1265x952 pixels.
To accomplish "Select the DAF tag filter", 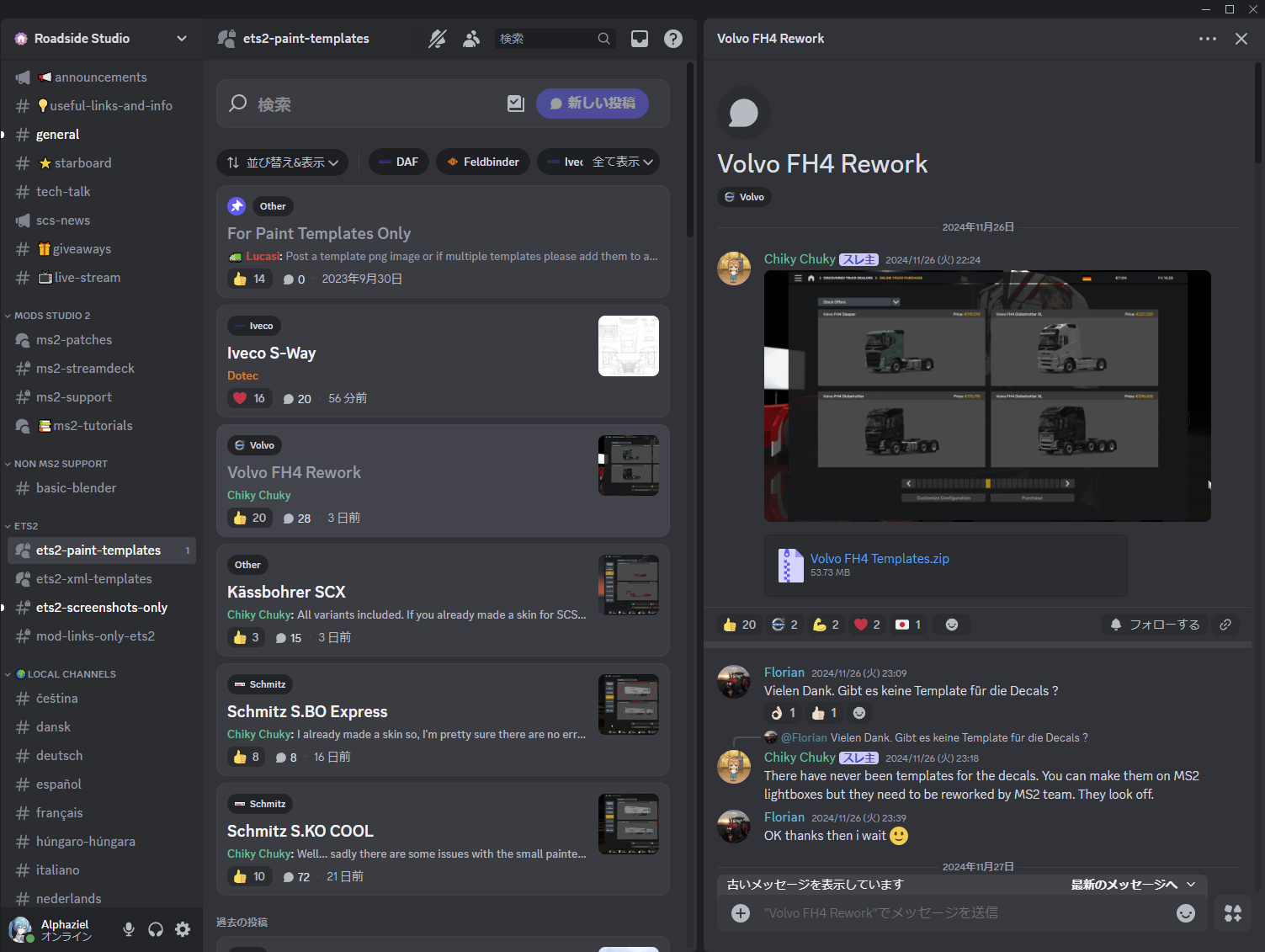I will (x=399, y=162).
